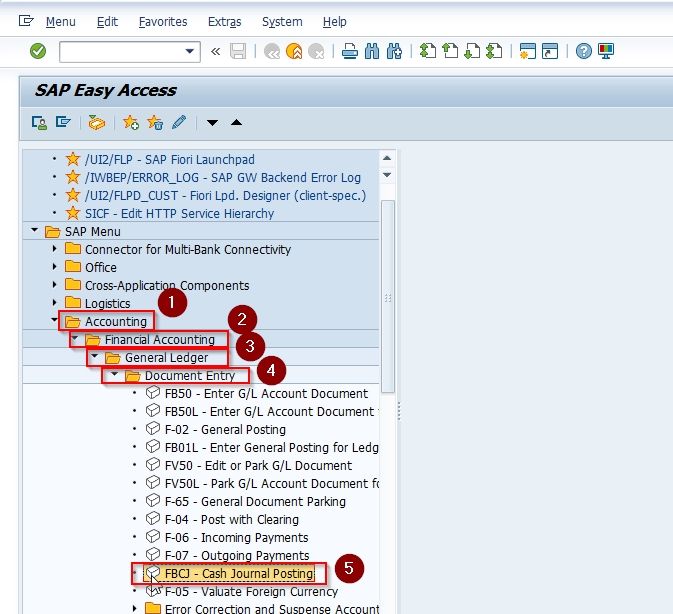
Task: Select F-02 General Posting transaction
Action: 225,429
